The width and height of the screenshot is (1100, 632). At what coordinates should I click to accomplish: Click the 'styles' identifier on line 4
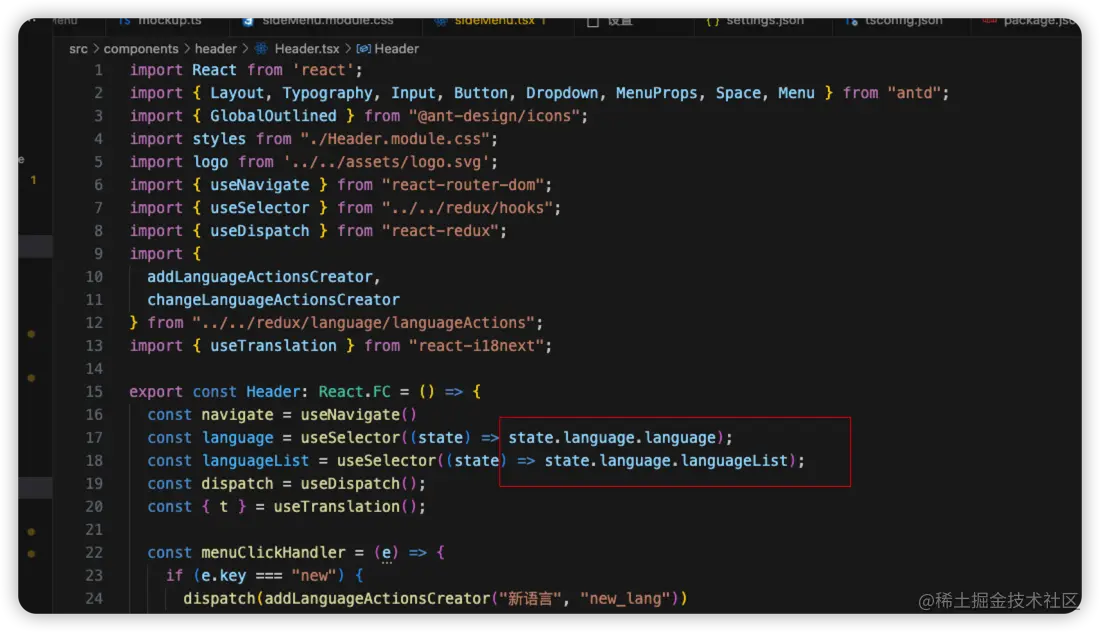(x=219, y=139)
